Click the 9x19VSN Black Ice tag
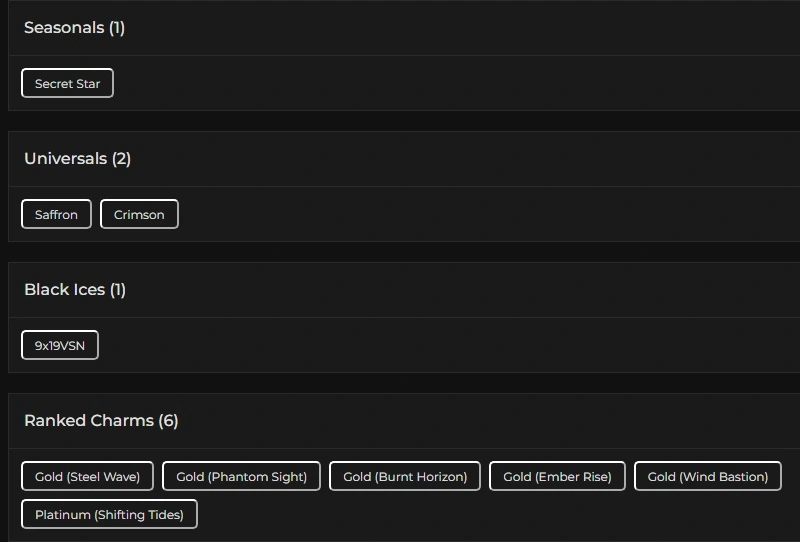The image size is (800, 542). pyautogui.click(x=60, y=345)
